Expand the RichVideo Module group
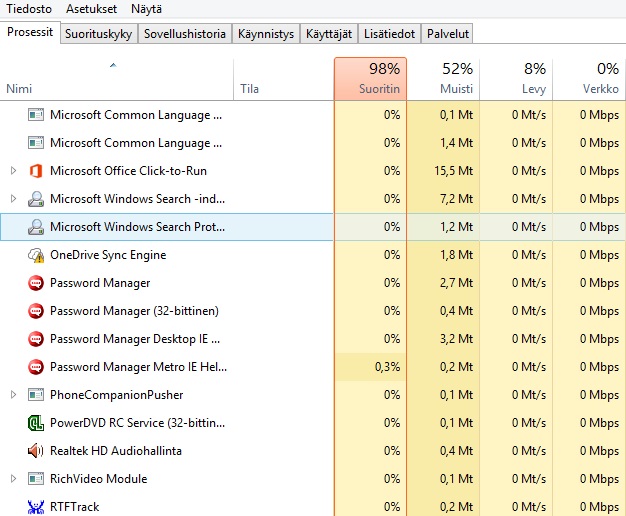The width and height of the screenshot is (626, 516). tap(13, 478)
